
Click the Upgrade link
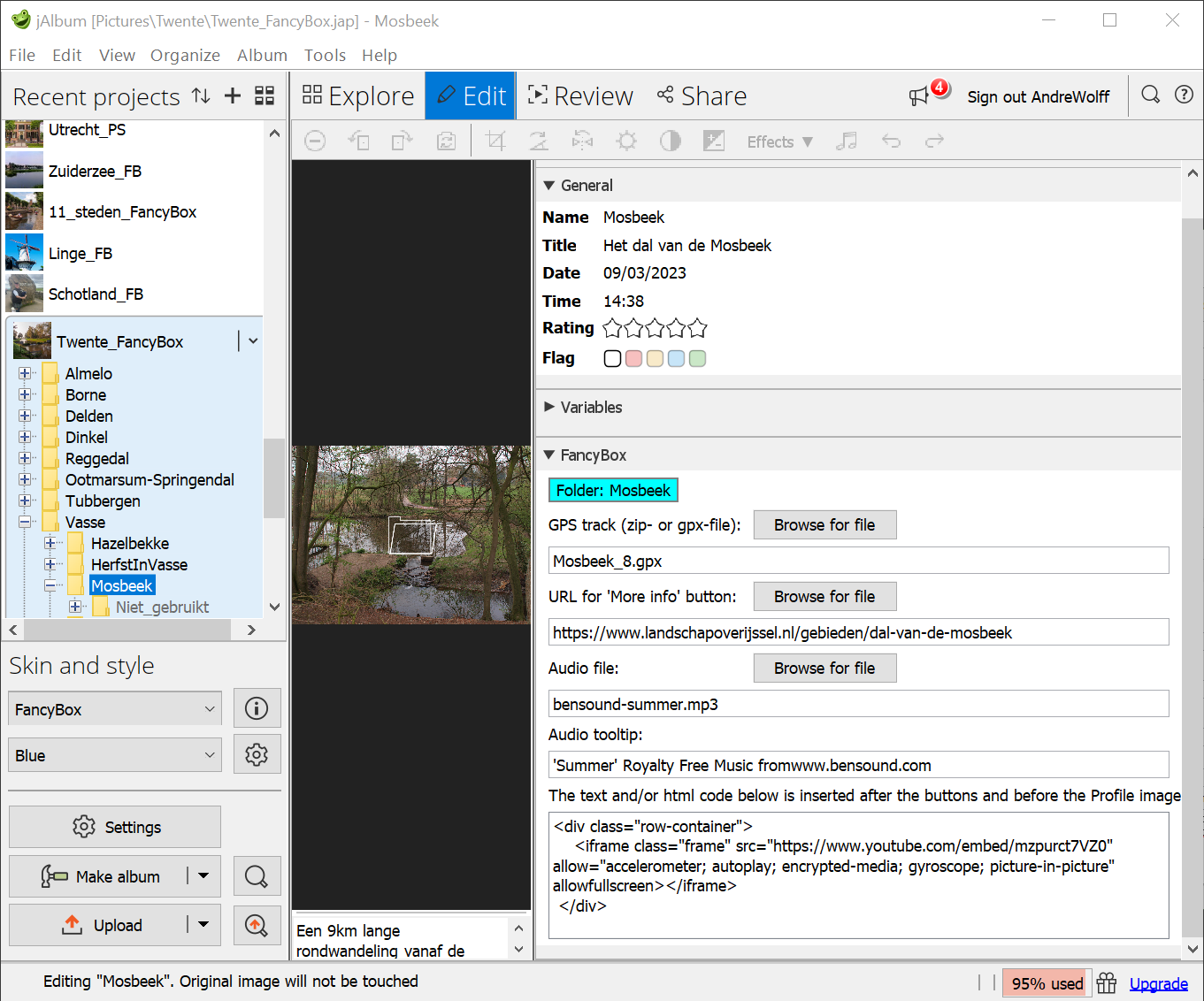[1158, 984]
